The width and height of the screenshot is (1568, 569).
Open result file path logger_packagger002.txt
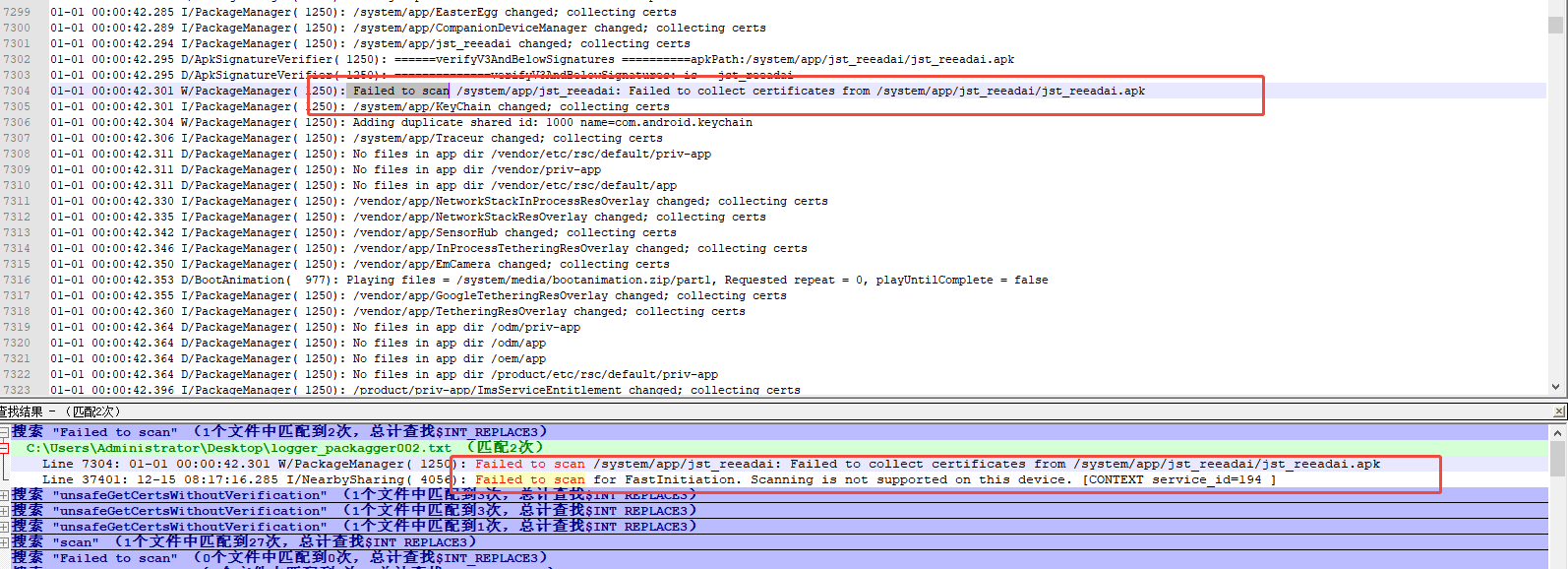click(284, 448)
